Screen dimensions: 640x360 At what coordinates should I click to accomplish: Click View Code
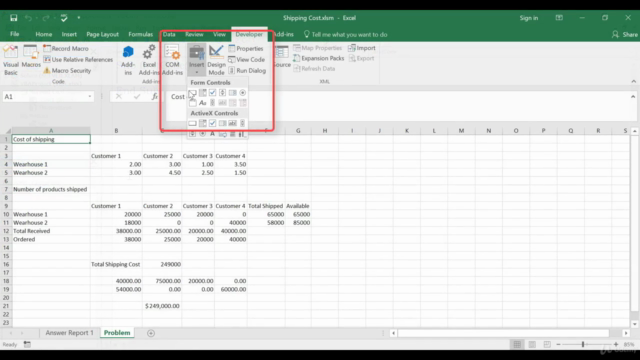point(247,60)
